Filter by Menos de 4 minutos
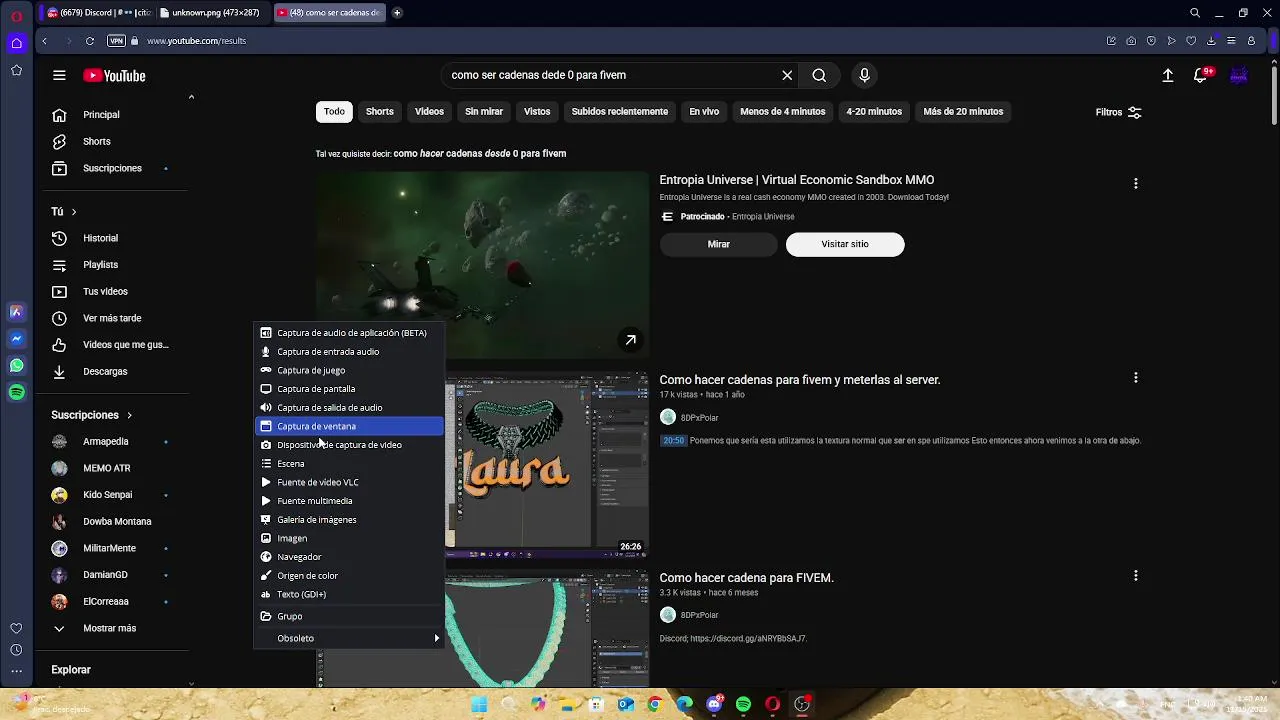Screen dimensions: 1280x720 point(783,112)
